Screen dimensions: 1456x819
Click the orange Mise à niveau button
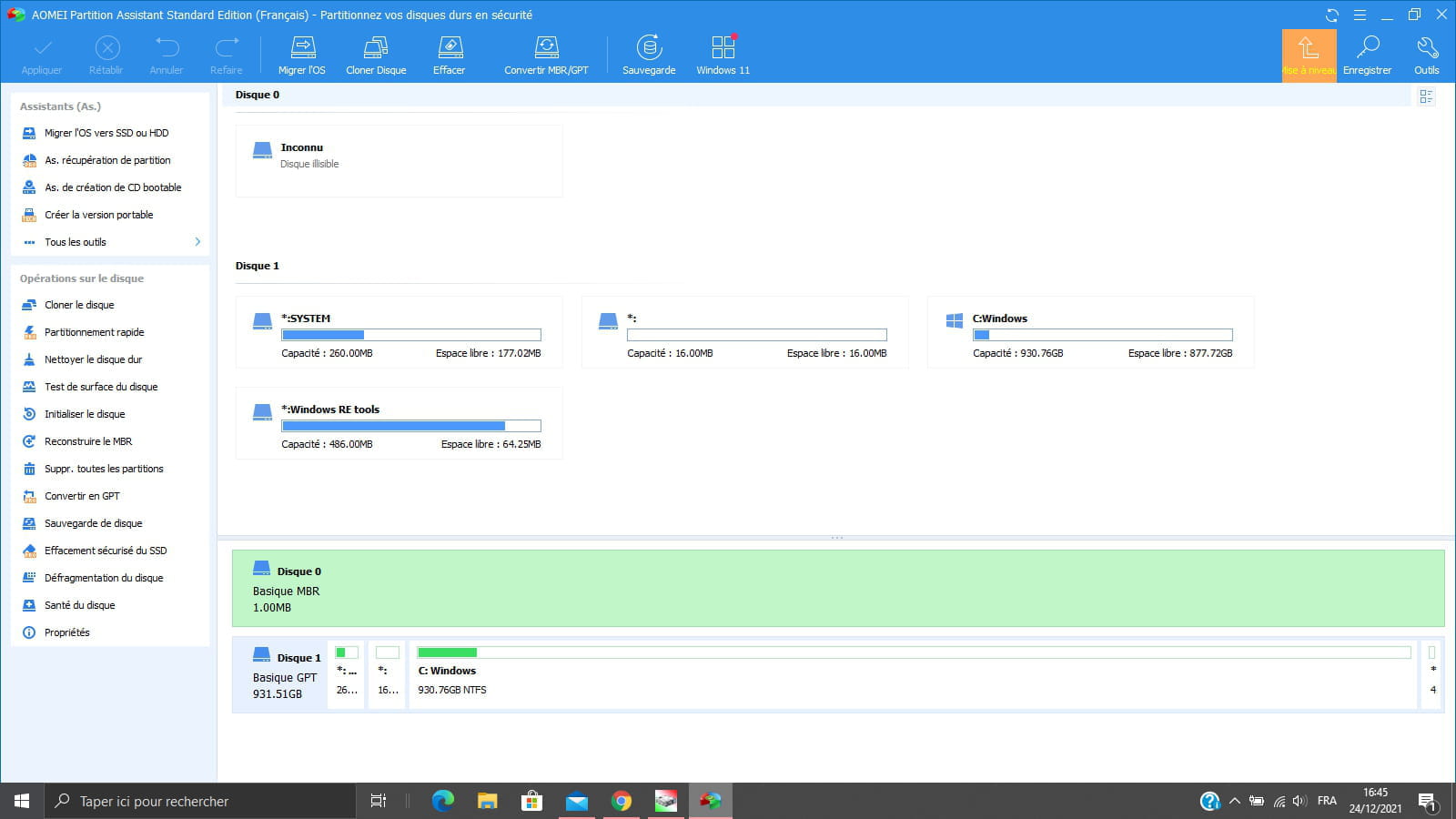coord(1309,56)
